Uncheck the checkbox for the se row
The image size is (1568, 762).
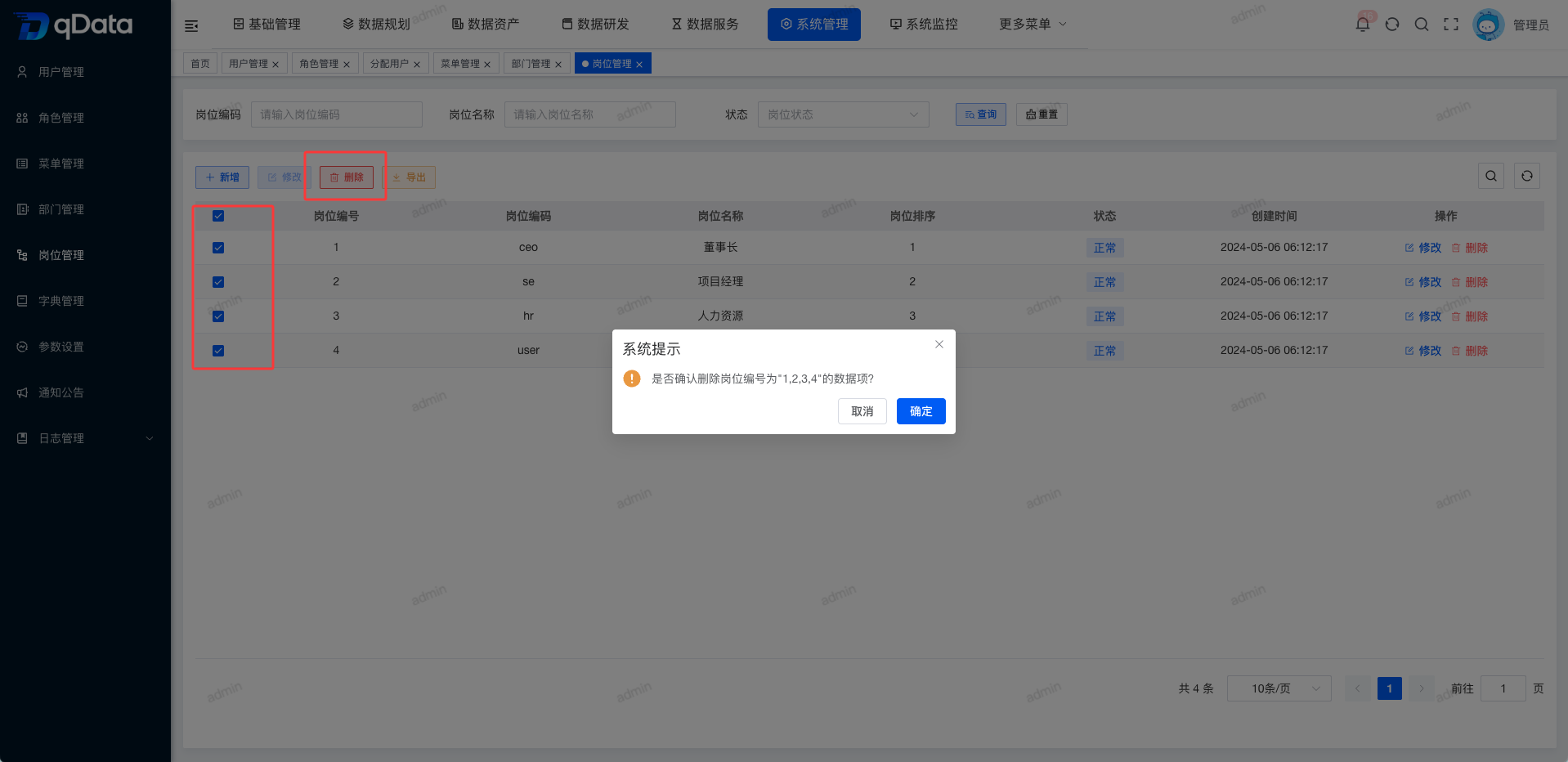pyautogui.click(x=218, y=282)
